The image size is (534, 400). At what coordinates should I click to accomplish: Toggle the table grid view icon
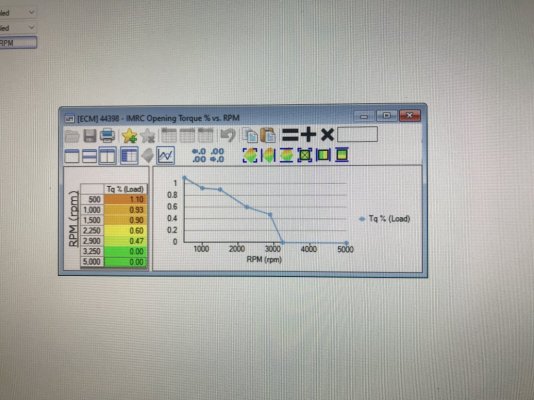pyautogui.click(x=129, y=156)
